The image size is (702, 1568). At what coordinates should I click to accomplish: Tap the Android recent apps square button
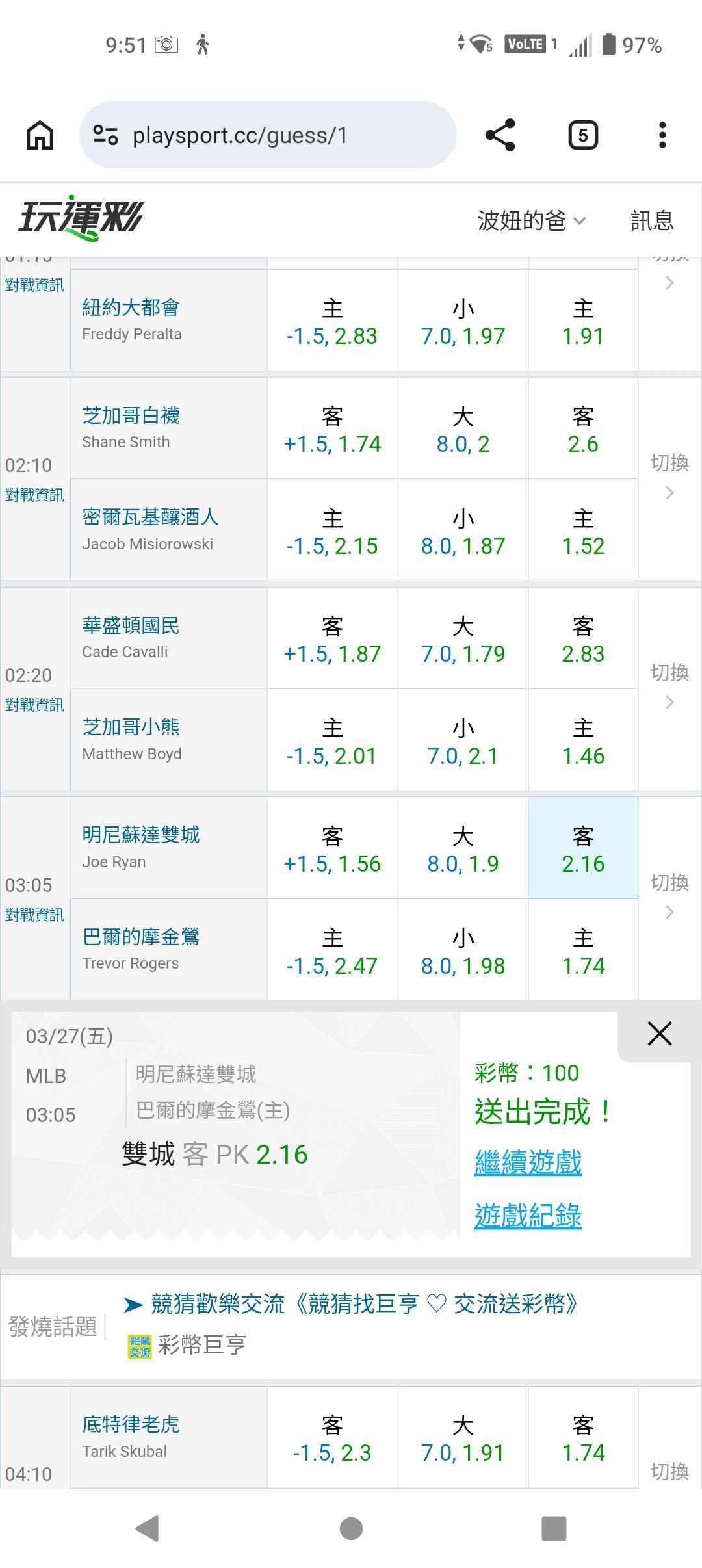[x=554, y=1528]
